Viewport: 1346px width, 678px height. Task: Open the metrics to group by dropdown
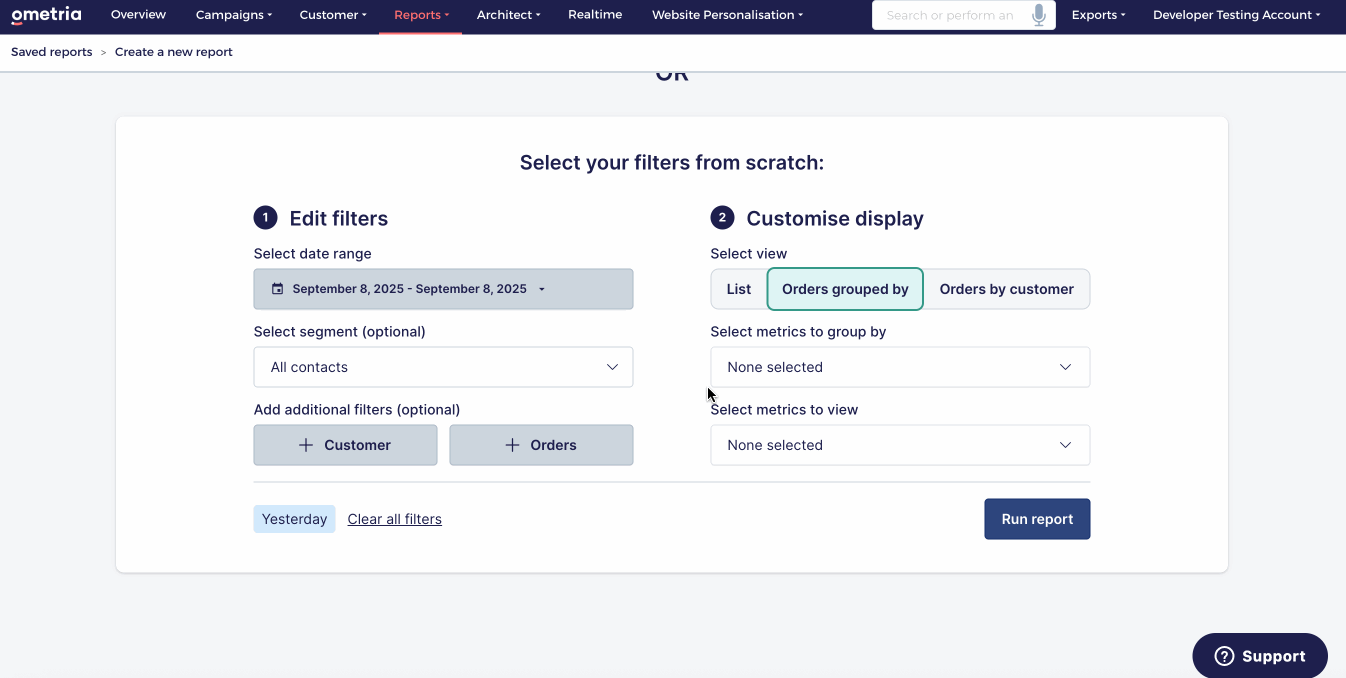[899, 366]
